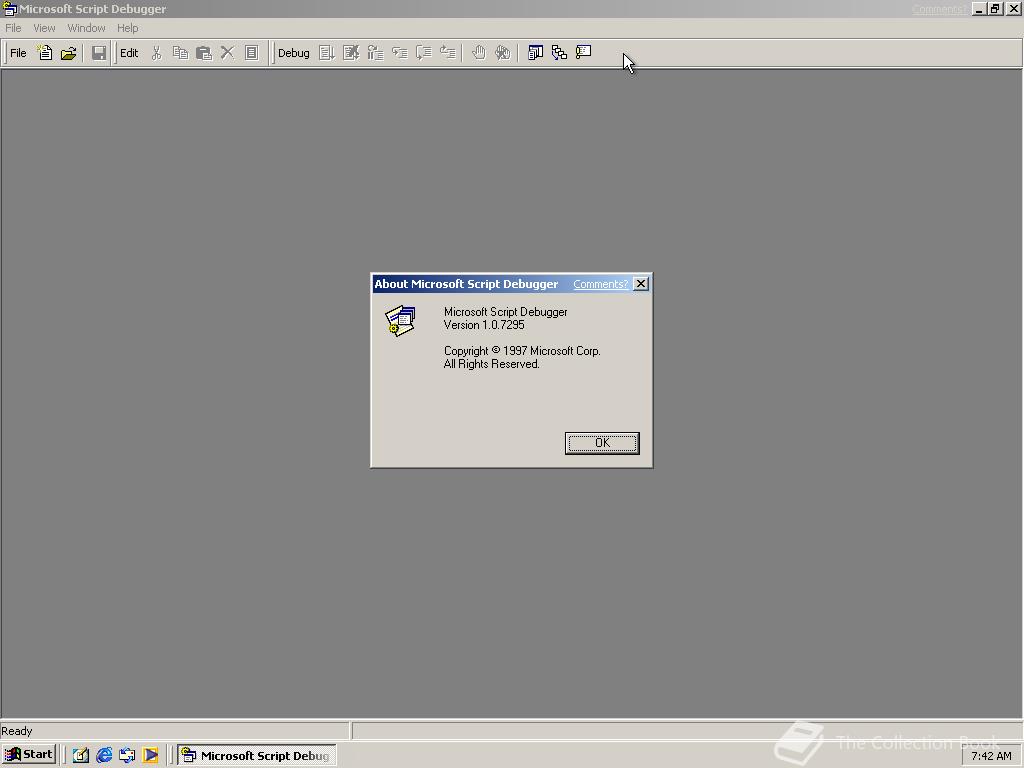Open the View menu

click(44, 28)
